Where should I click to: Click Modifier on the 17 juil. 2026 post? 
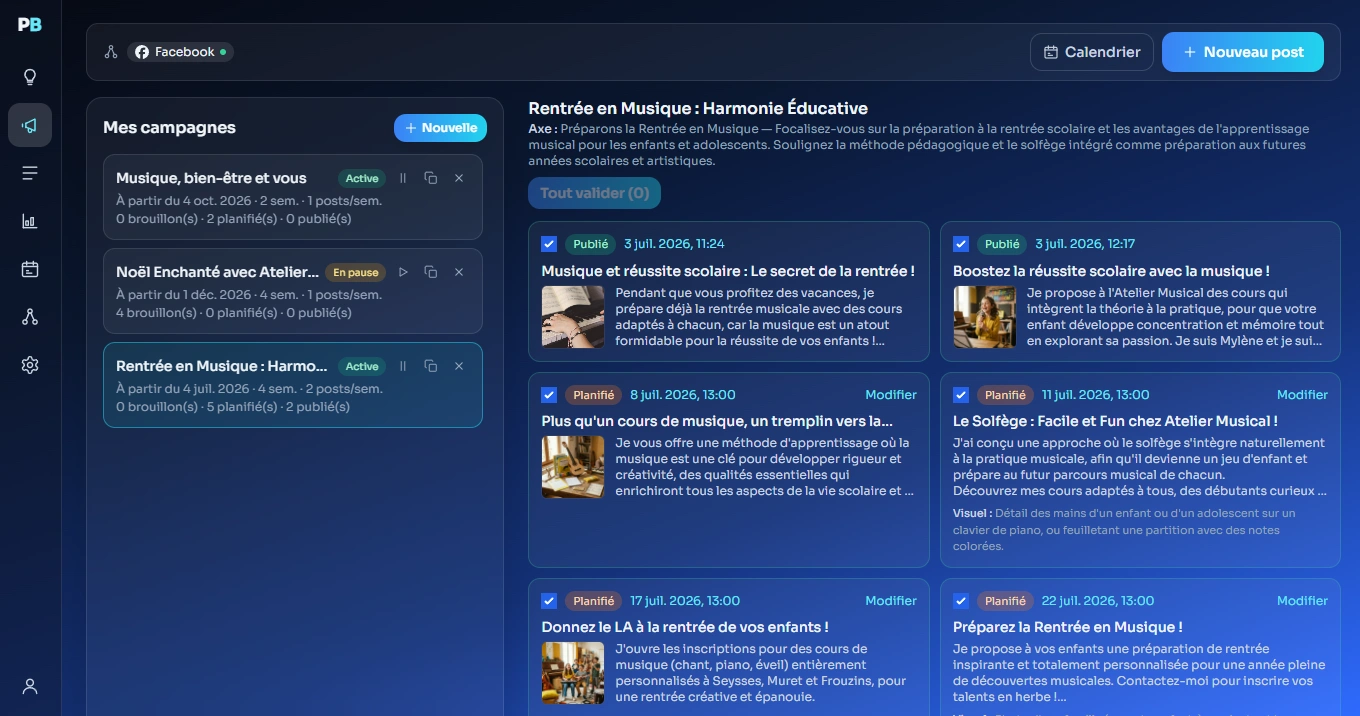point(891,601)
